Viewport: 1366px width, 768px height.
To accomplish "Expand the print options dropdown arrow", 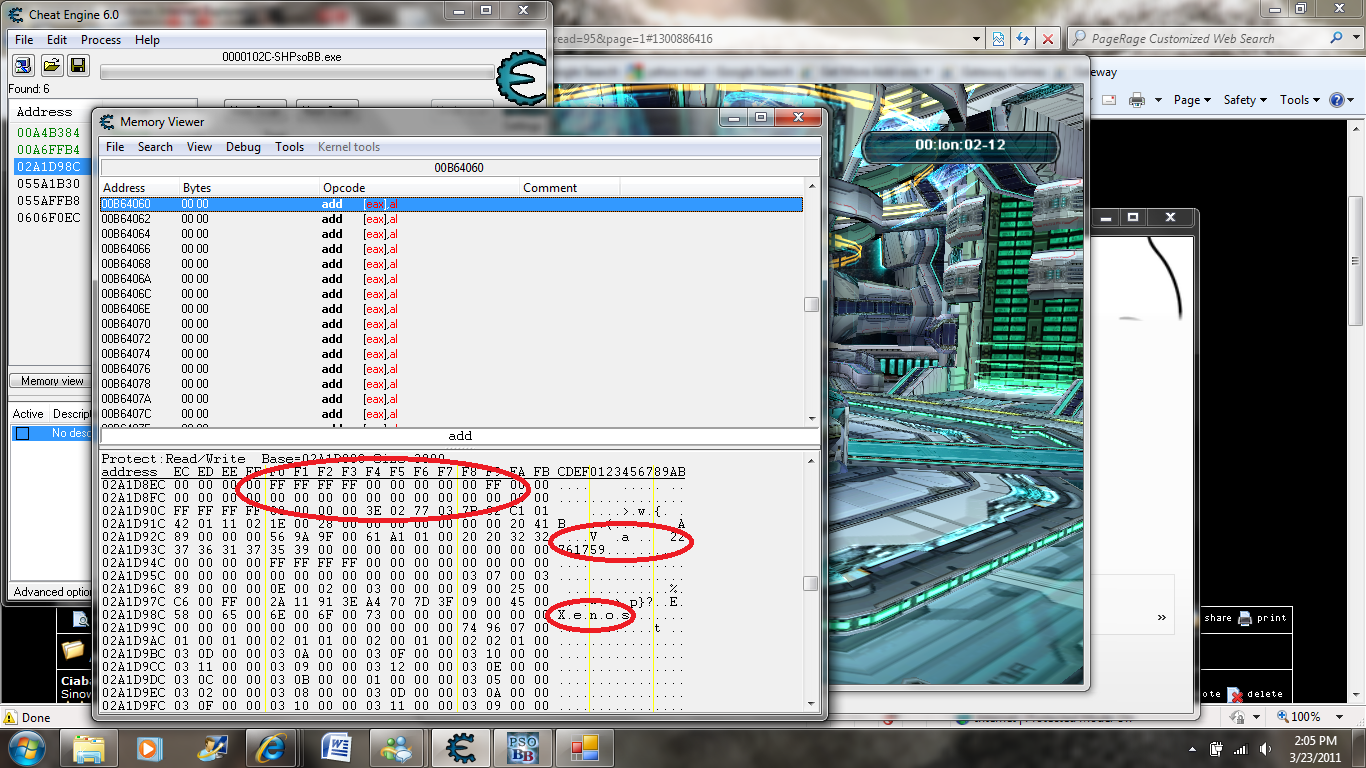I will pos(1158,100).
